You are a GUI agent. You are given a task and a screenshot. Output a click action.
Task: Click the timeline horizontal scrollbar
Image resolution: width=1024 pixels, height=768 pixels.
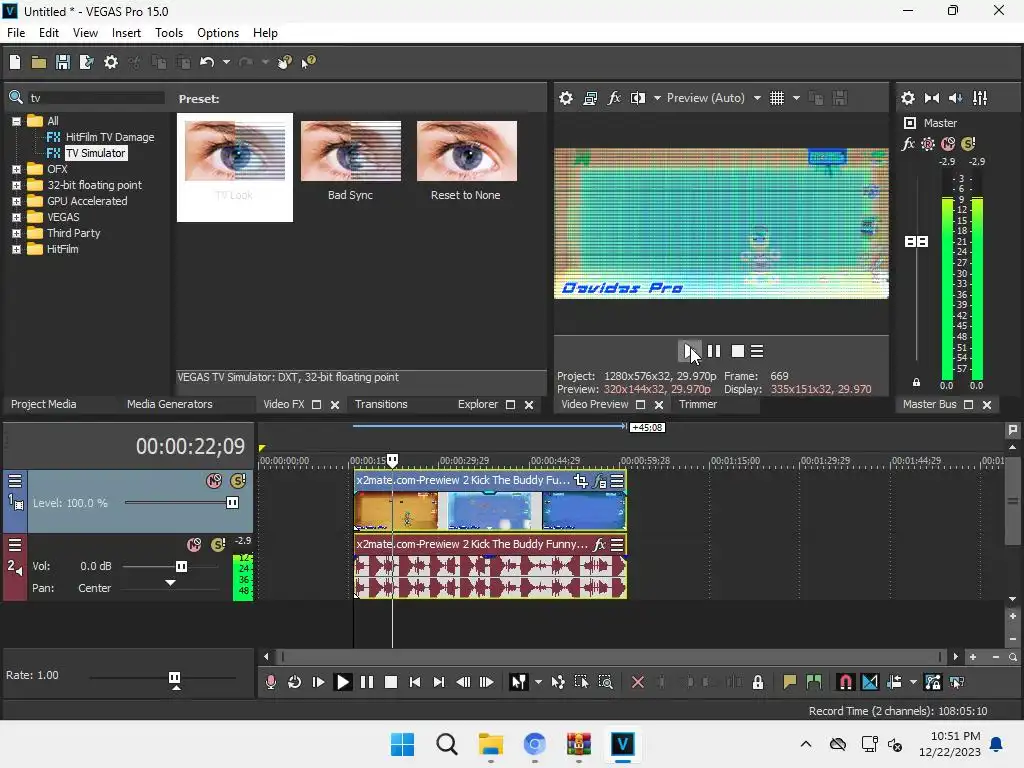click(611, 657)
